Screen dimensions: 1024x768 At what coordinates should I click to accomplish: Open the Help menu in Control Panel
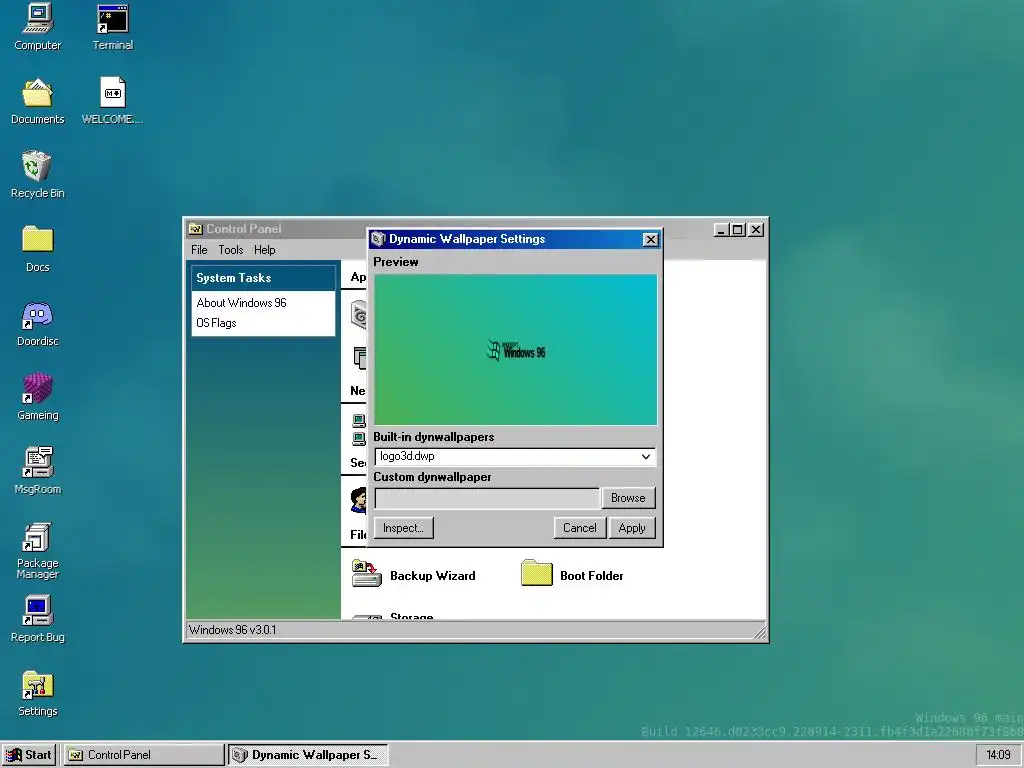point(264,250)
